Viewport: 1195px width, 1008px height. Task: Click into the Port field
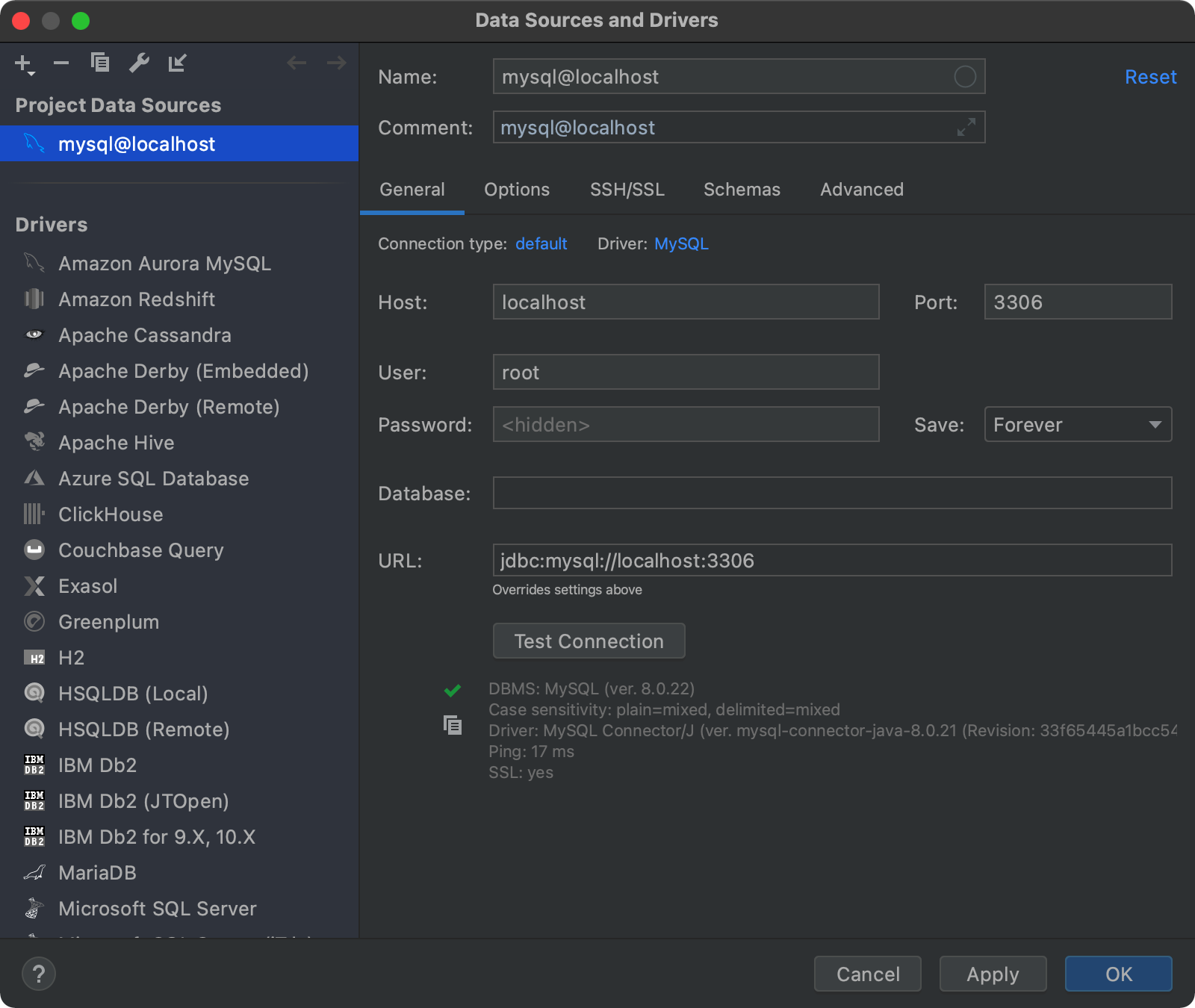[x=1078, y=302]
